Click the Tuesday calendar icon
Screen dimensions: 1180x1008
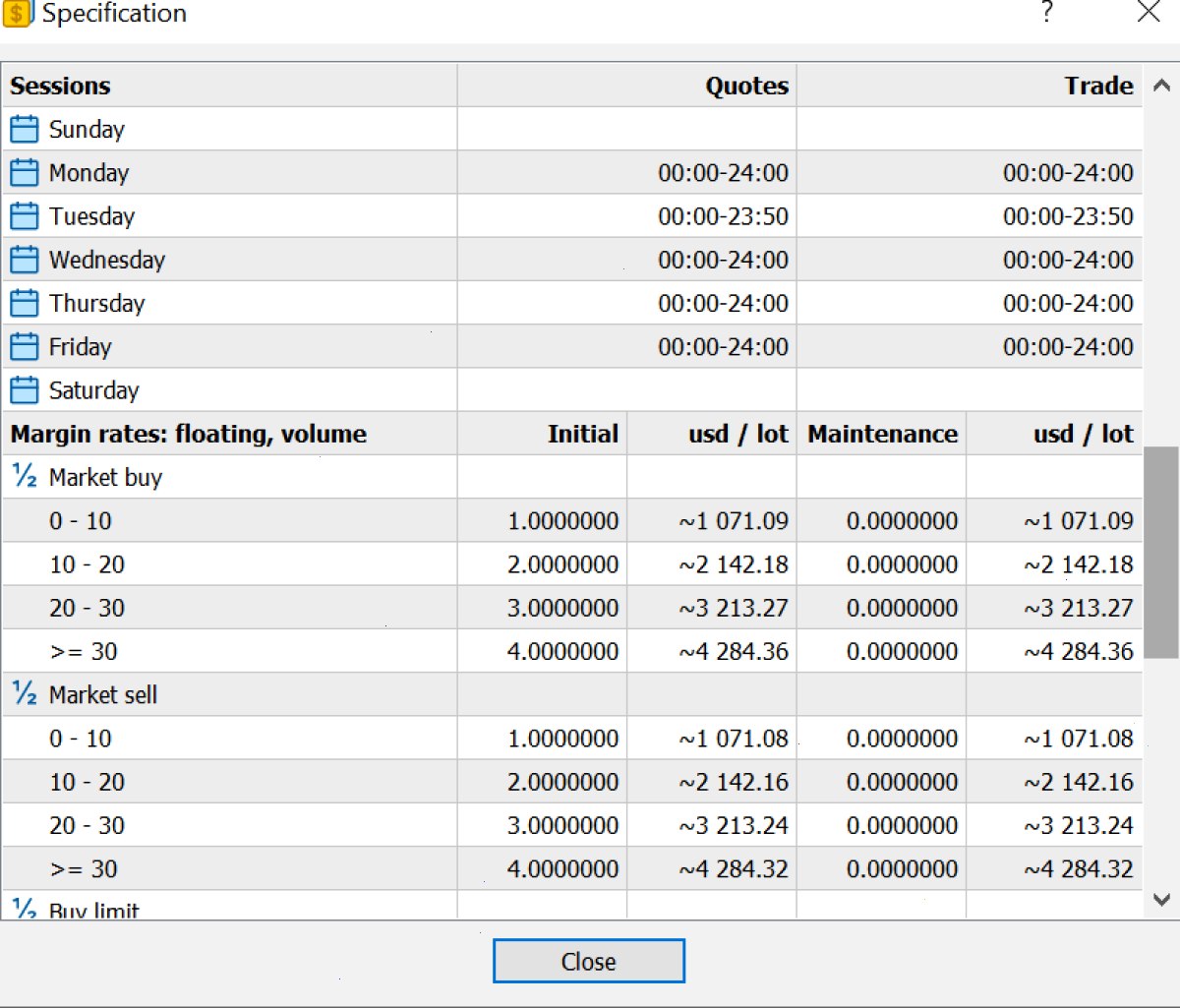(24, 215)
